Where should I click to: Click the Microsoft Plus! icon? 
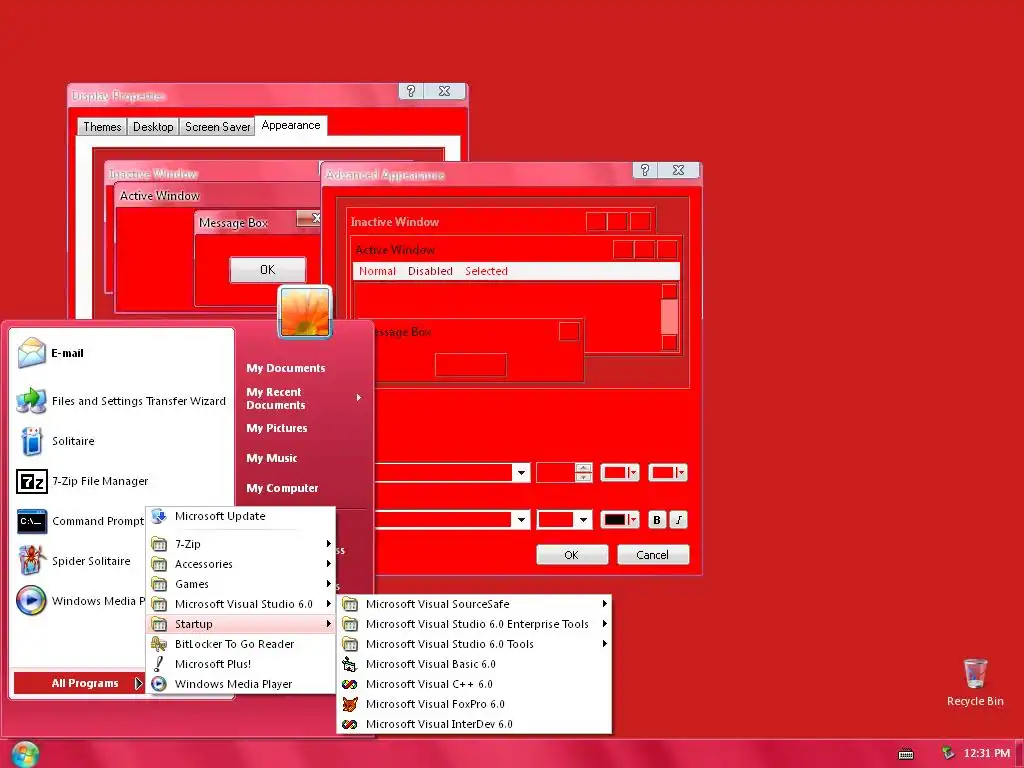coord(159,664)
